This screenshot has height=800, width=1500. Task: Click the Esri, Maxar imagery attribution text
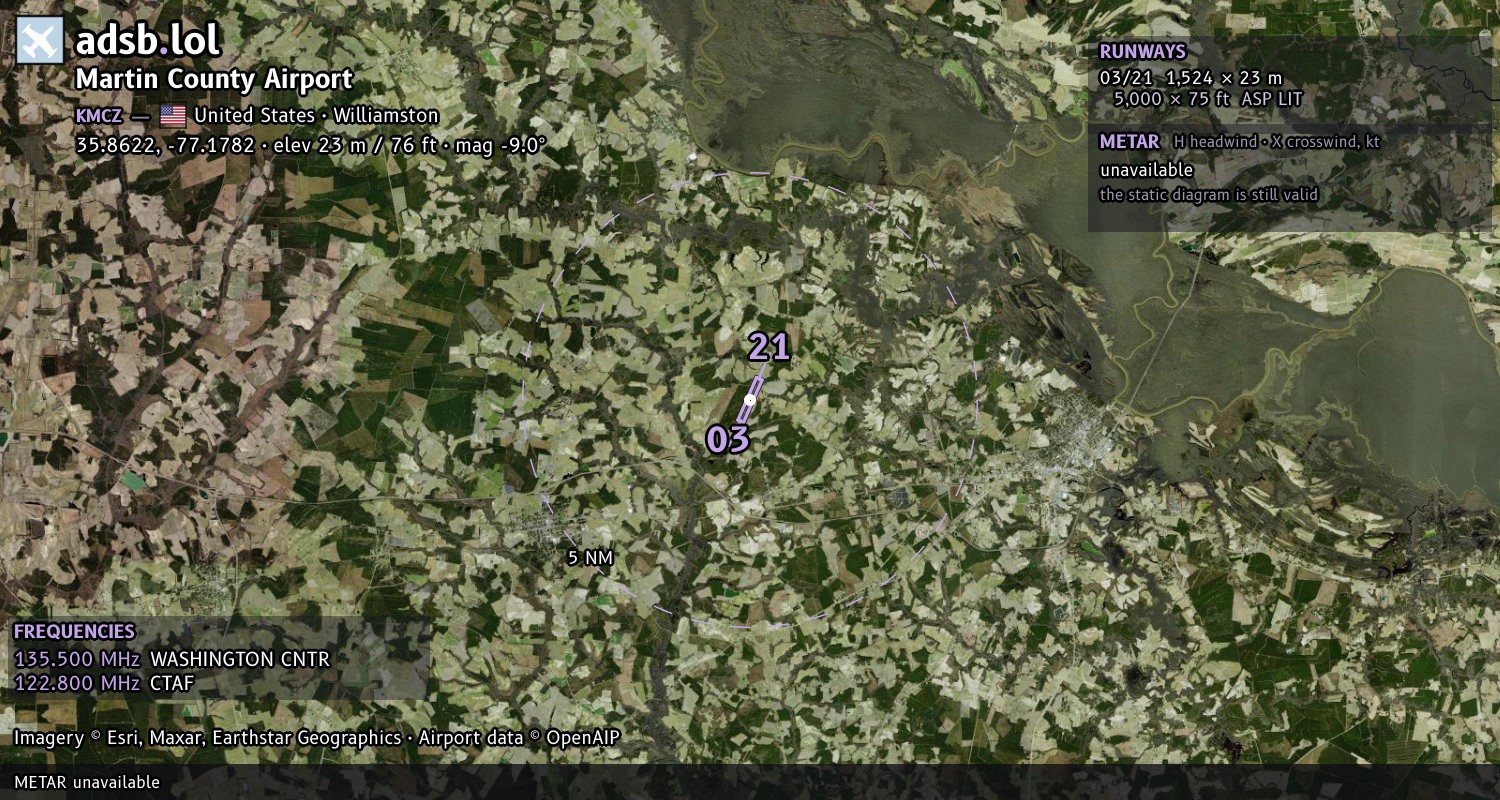point(317,738)
